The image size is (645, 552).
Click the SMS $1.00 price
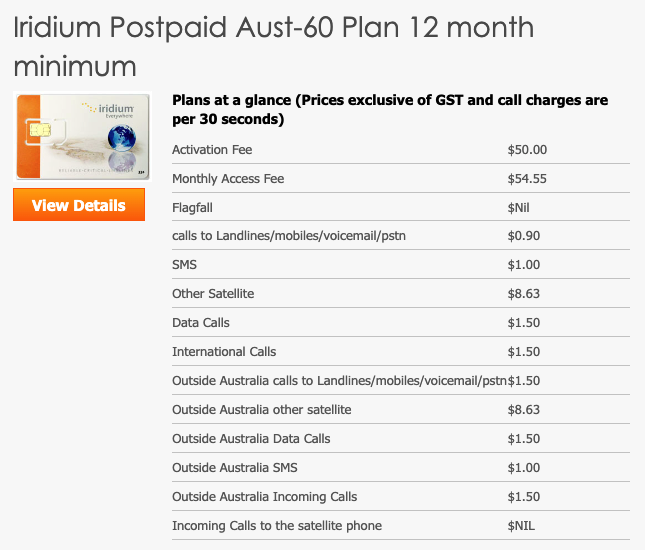[x=524, y=264]
